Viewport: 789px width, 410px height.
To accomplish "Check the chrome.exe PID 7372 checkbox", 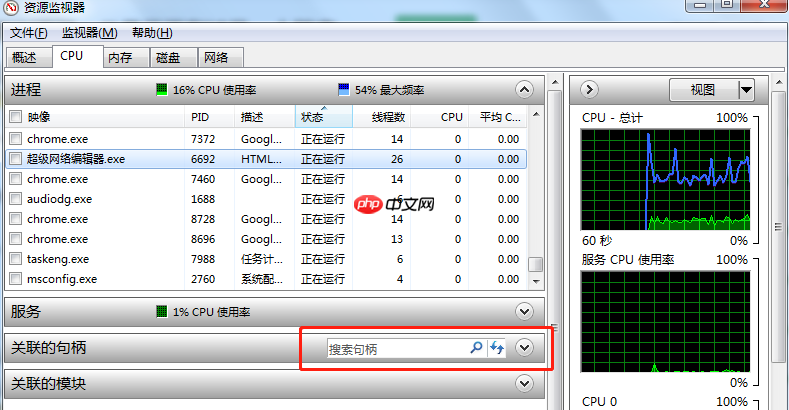I will [x=16, y=138].
